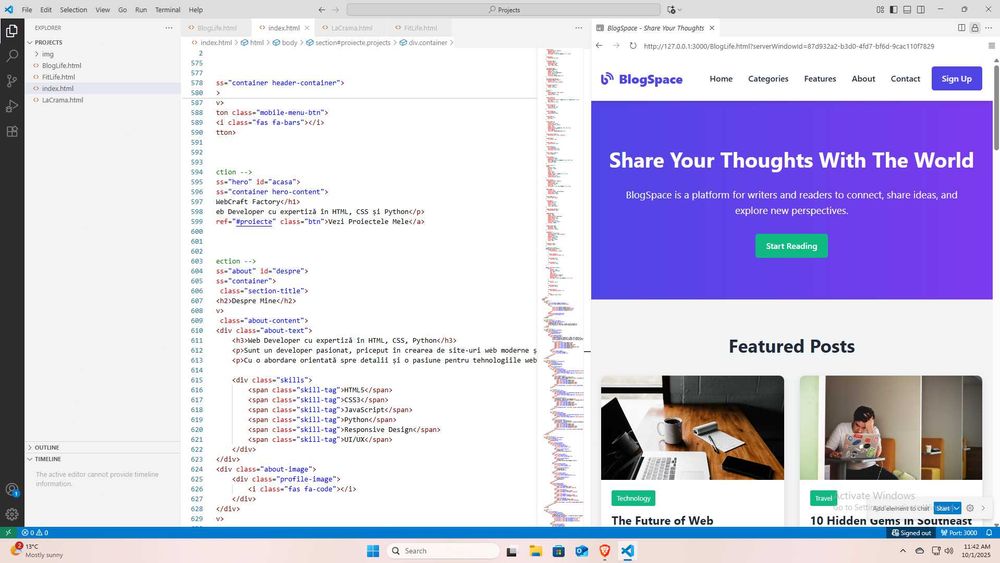This screenshot has width=1000, height=563.
Task: Switch to the LaCrama.html editor tab
Action: [x=351, y=28]
